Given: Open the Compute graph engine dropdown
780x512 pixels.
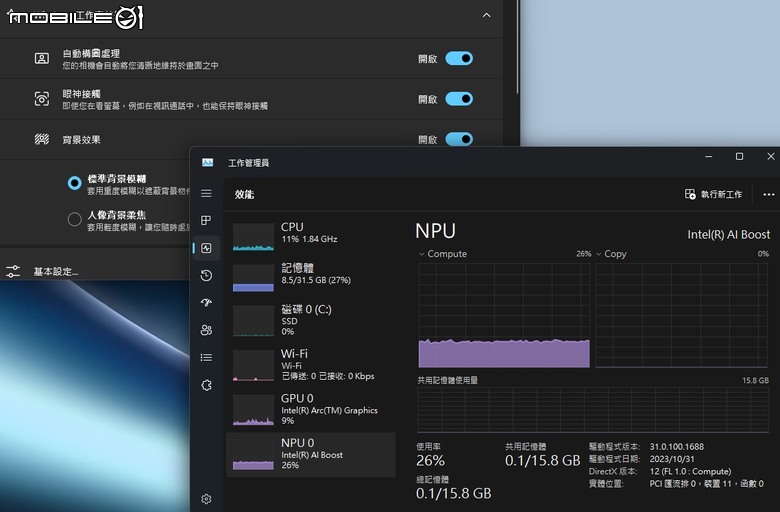Looking at the screenshot, I should 421,254.
